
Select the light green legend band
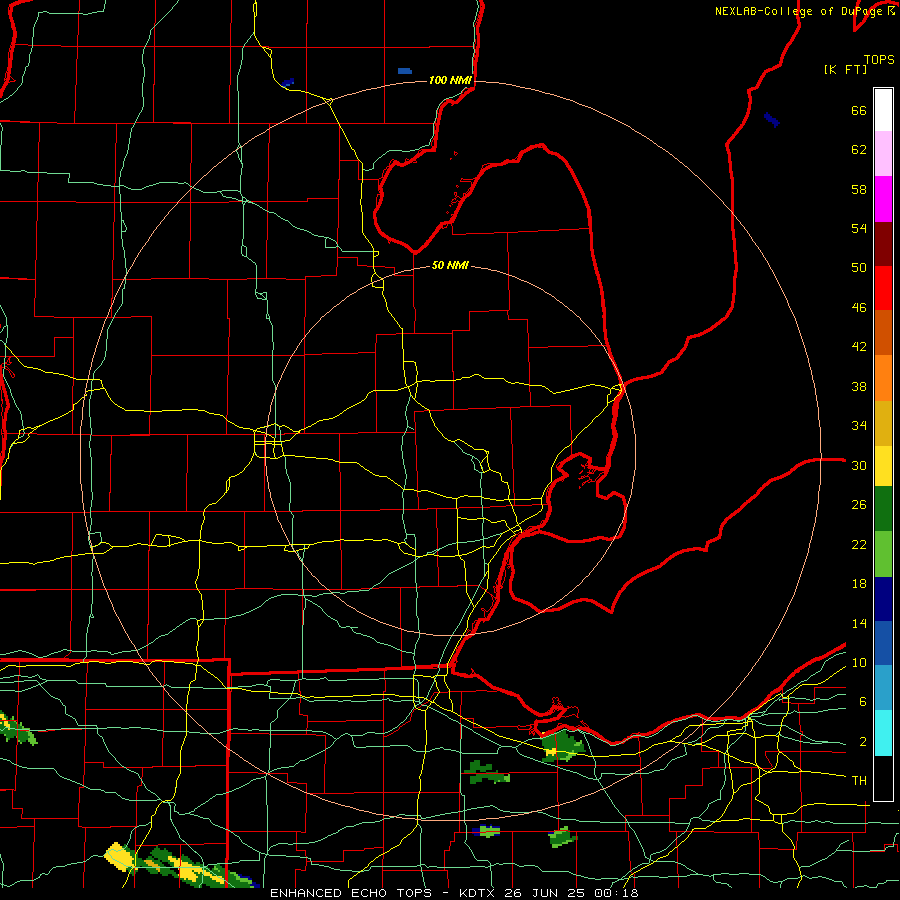point(883,554)
